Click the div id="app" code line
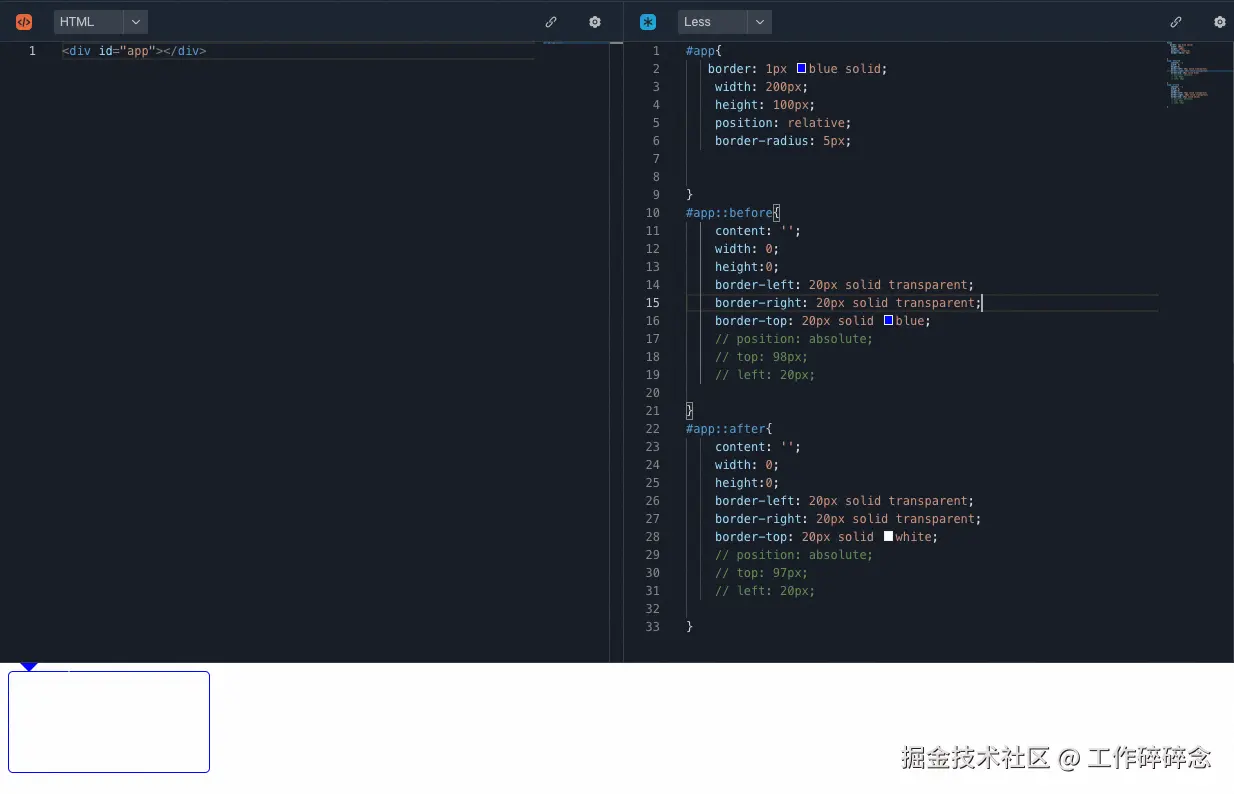The width and height of the screenshot is (1234, 794). click(x=134, y=51)
